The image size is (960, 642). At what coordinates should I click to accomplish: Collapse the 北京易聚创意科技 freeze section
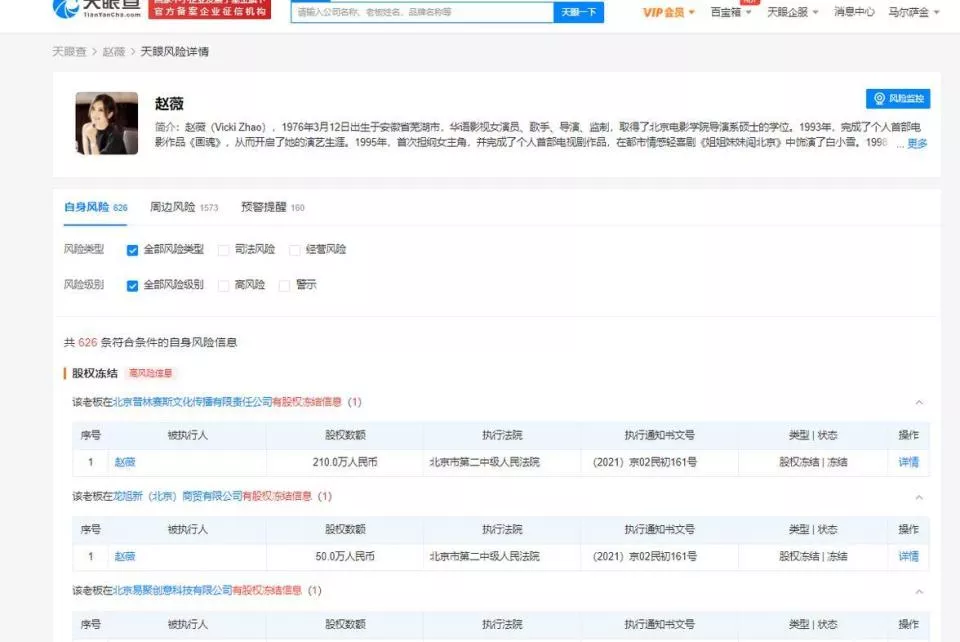point(919,592)
